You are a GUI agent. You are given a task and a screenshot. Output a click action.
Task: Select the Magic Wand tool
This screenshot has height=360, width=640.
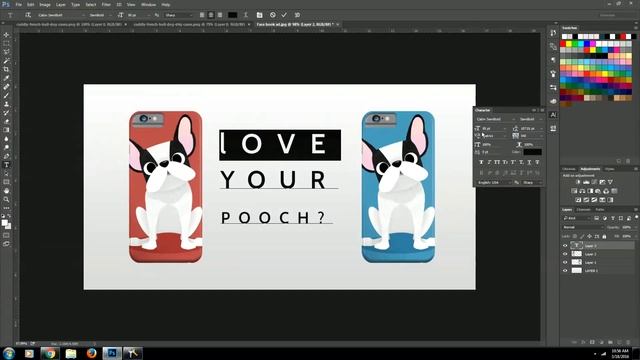pos(6,61)
